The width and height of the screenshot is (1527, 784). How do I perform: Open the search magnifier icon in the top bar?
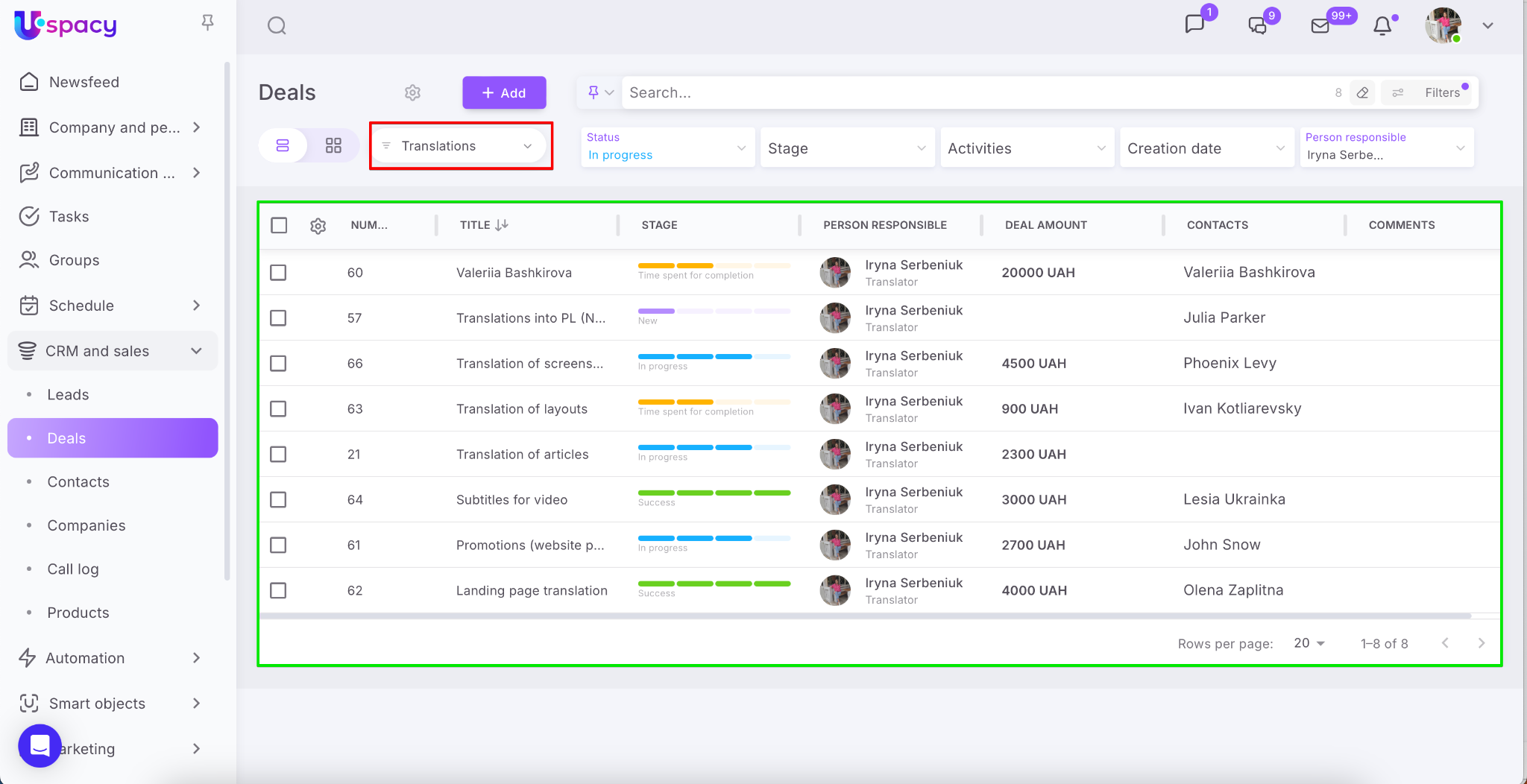coord(277,26)
